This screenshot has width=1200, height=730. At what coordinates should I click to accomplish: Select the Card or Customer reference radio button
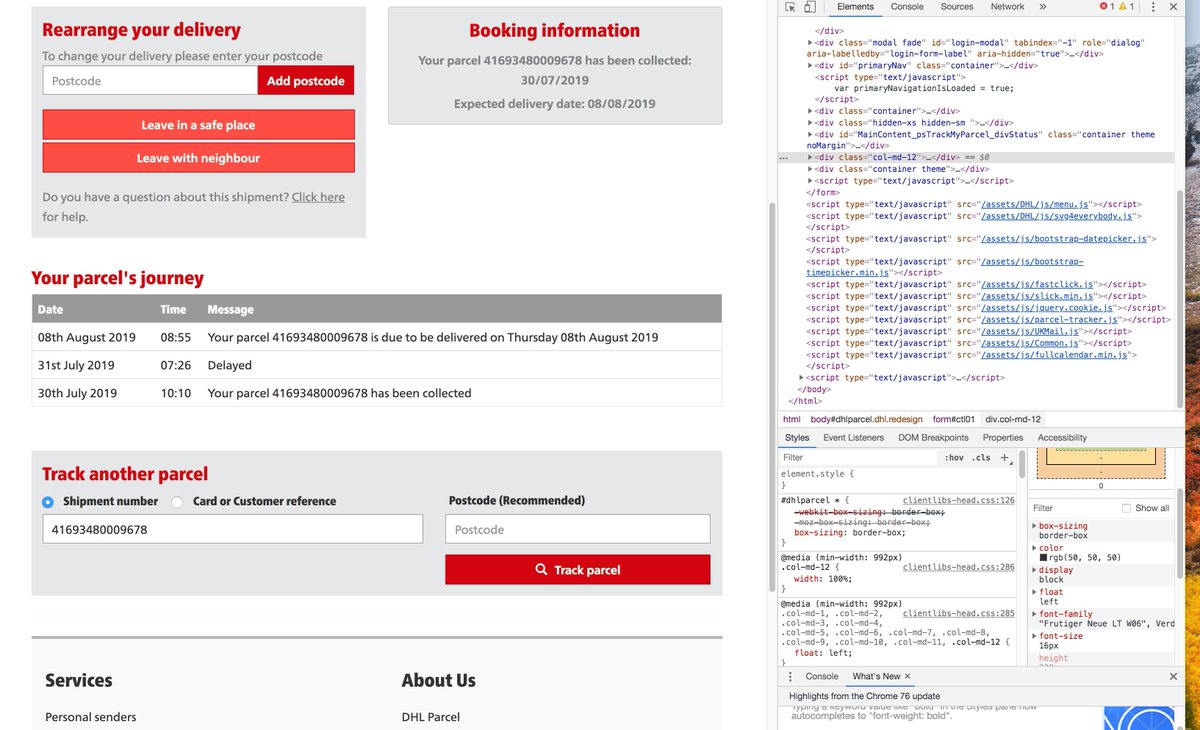coord(177,502)
